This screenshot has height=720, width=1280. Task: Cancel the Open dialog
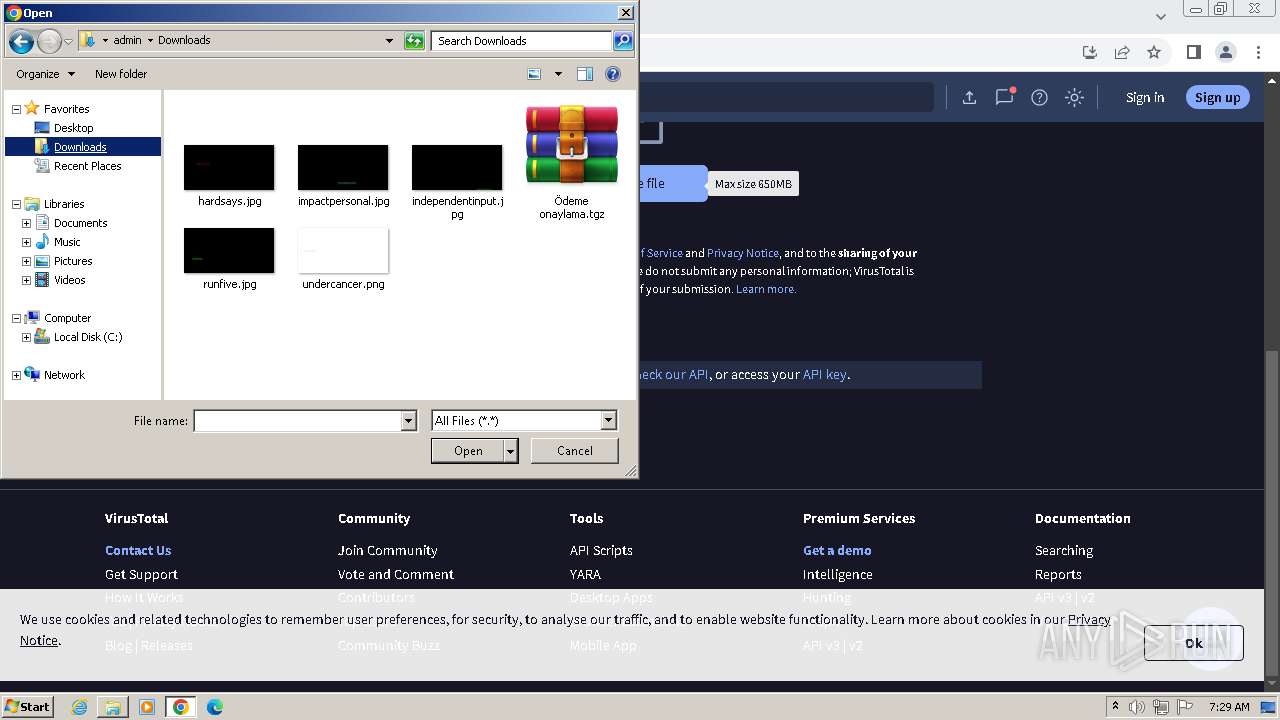(575, 451)
